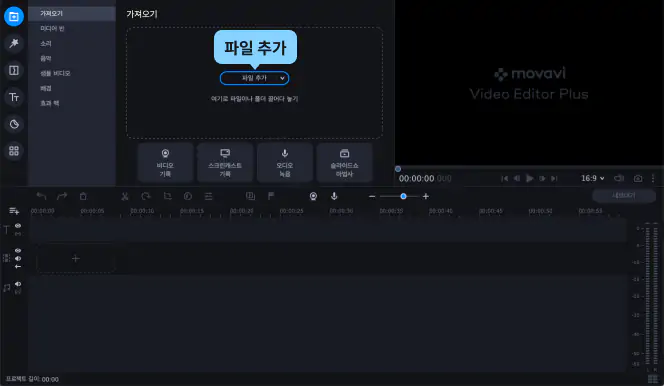667x386 pixels.
Task: Click the 스크린캐스트 기록 button
Action: [x=225, y=163]
